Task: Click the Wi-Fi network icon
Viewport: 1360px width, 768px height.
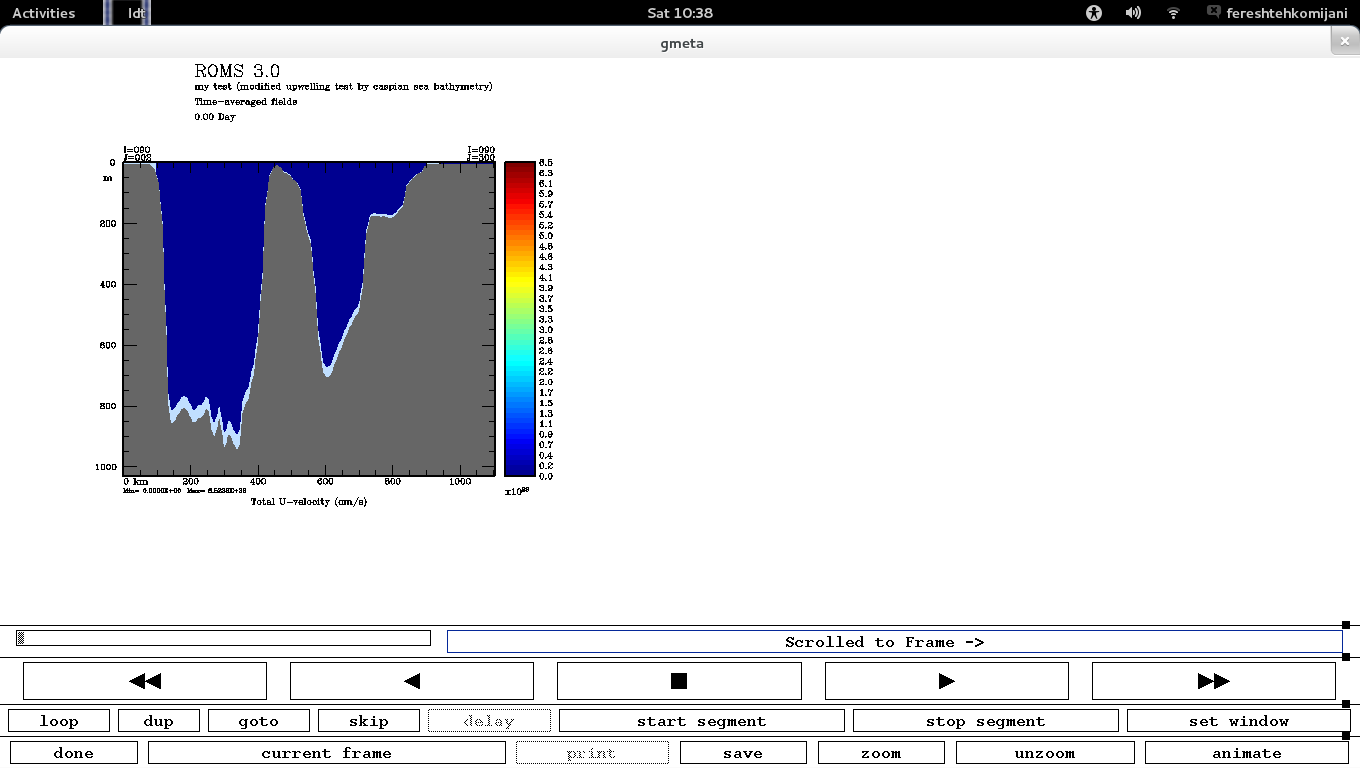Action: pyautogui.click(x=1173, y=13)
